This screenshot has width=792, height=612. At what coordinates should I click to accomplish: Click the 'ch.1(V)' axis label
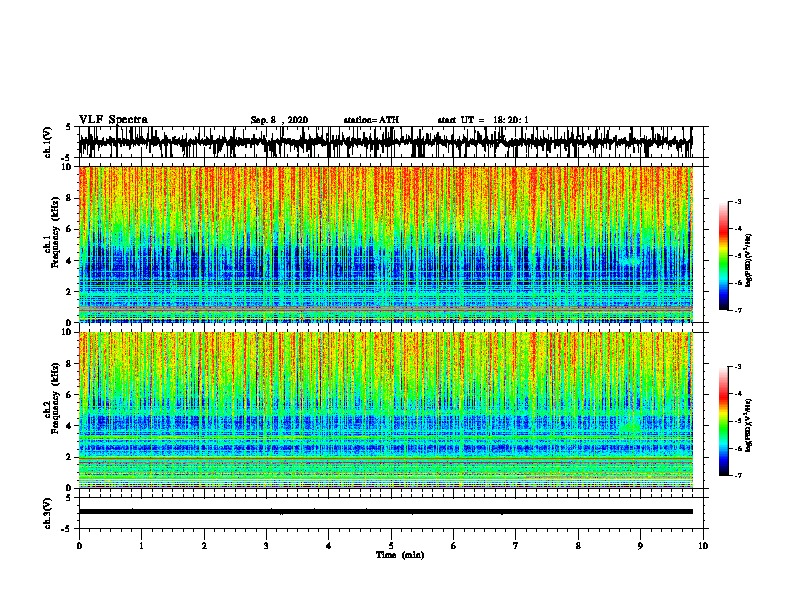coord(48,142)
